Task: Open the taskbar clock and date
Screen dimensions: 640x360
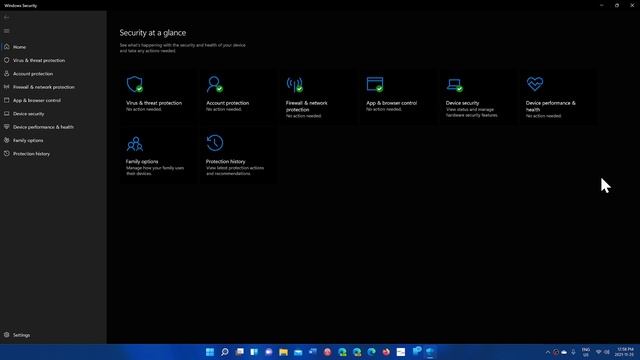Action: (x=625, y=352)
